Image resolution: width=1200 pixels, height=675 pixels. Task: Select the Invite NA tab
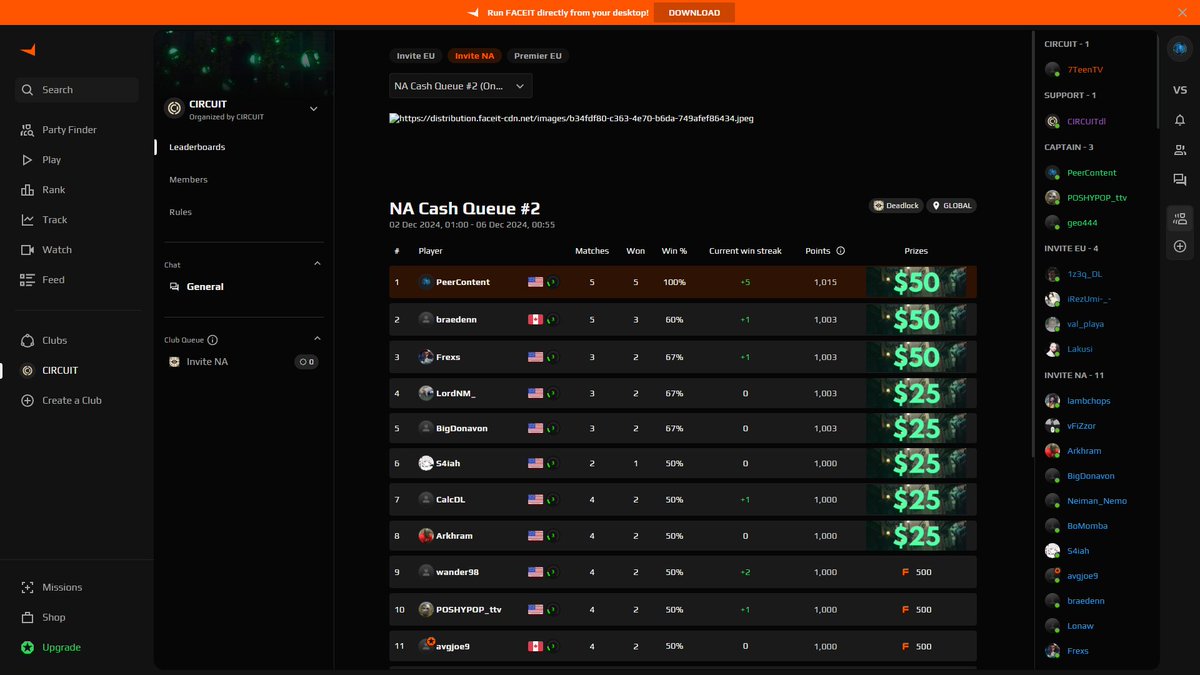click(x=474, y=56)
